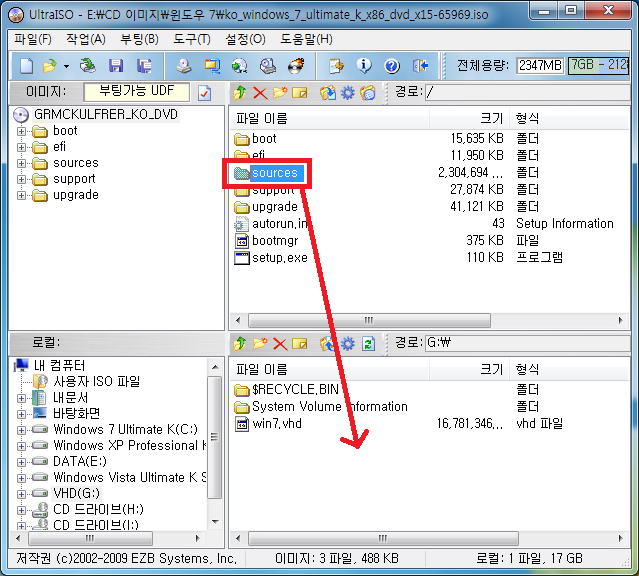Click 크기 column header in image file list

coord(469,118)
